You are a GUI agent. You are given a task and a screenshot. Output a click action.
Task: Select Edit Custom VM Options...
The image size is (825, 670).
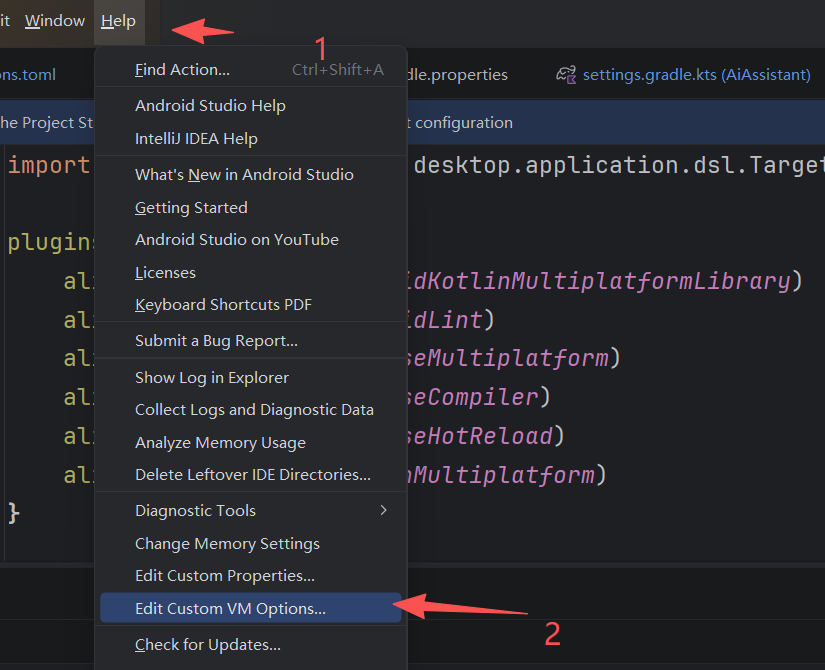tap(251, 608)
